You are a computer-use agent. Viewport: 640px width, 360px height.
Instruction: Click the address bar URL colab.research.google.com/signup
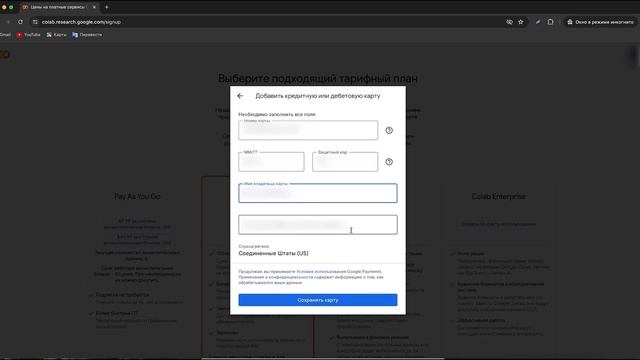(x=81, y=22)
